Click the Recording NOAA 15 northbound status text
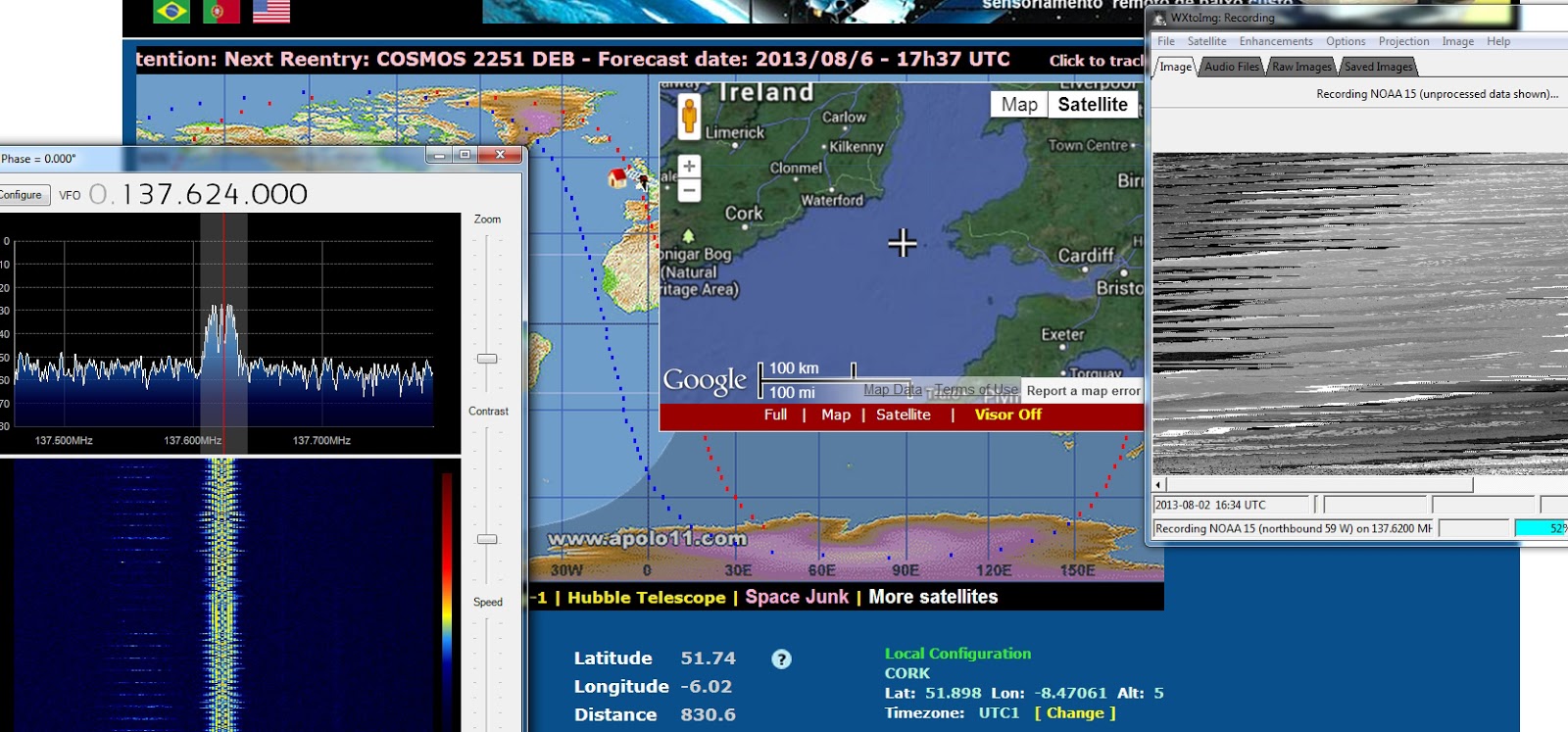 point(1293,528)
